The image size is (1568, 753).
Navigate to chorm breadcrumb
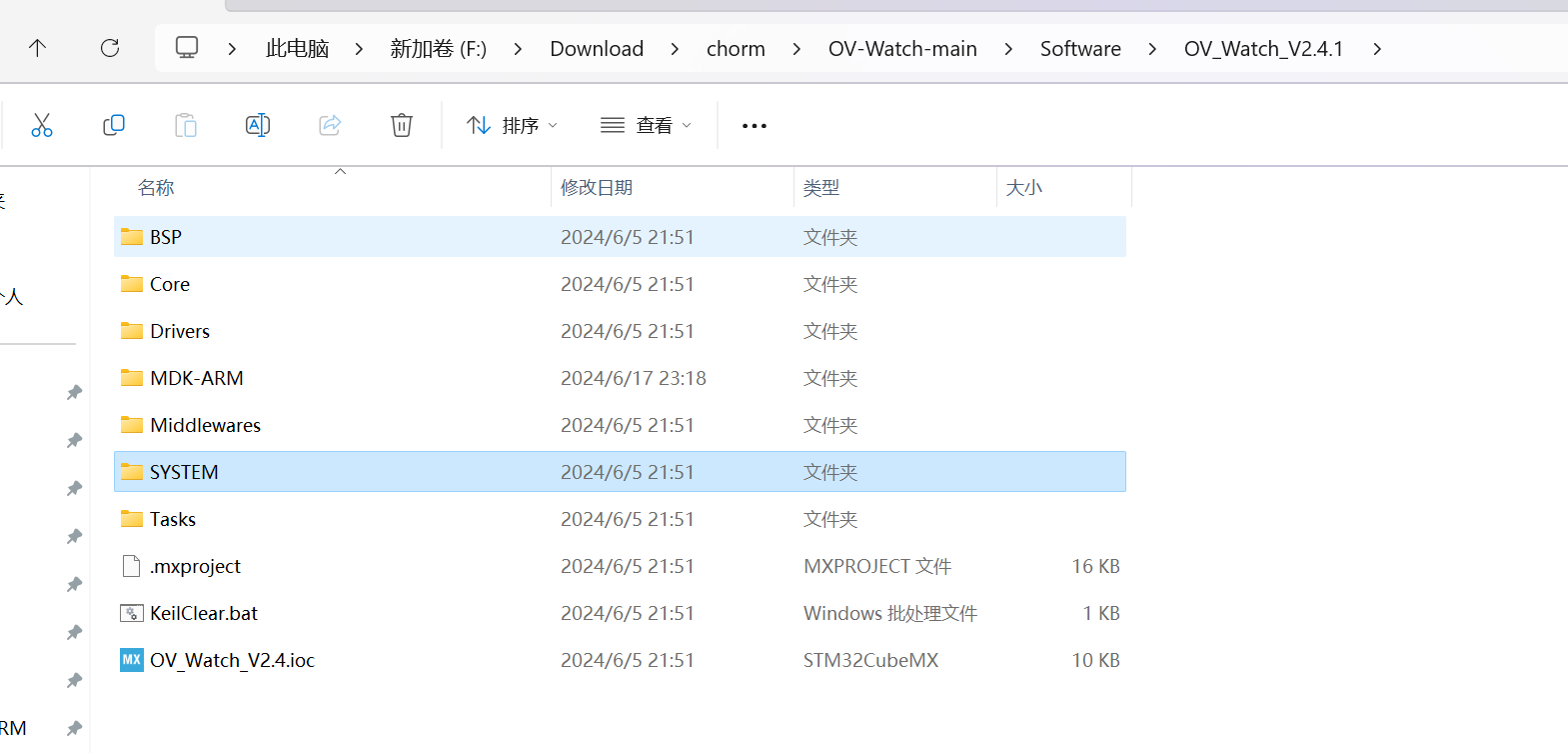736,49
